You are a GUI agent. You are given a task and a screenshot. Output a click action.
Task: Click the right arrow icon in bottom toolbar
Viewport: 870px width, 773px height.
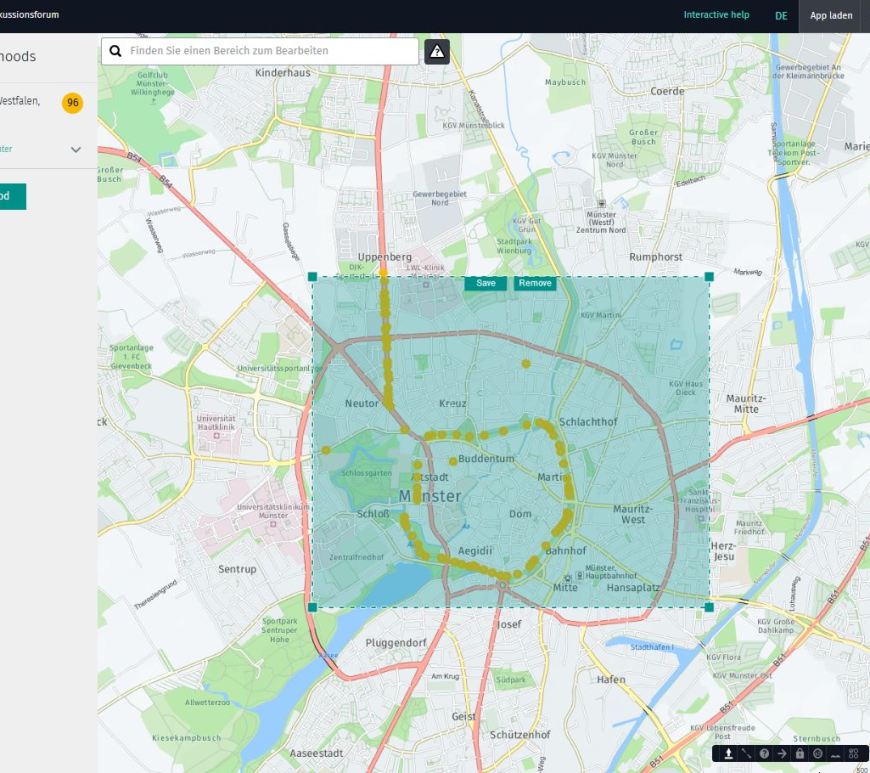pos(782,753)
